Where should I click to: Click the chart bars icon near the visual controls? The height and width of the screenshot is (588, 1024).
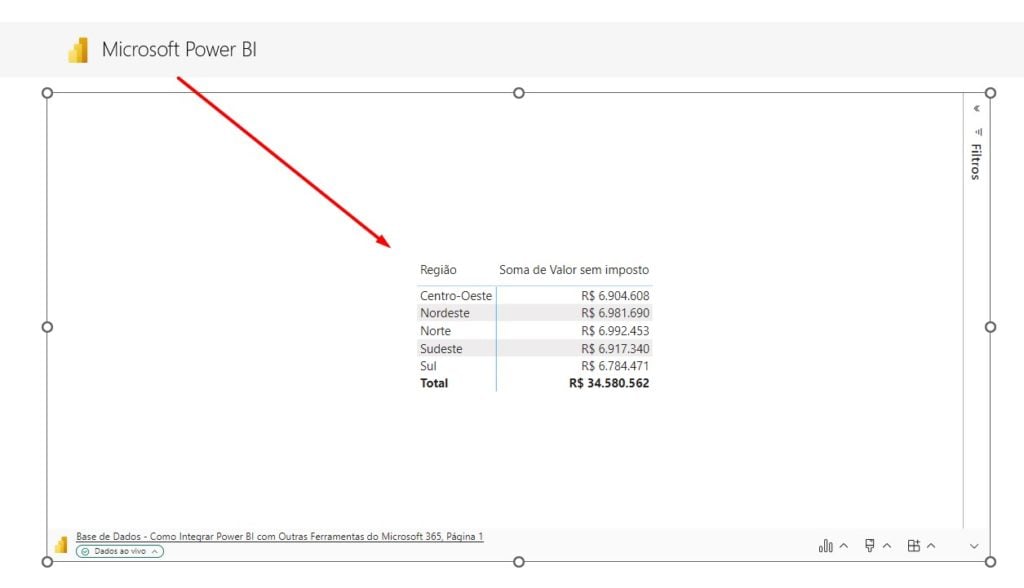point(828,546)
